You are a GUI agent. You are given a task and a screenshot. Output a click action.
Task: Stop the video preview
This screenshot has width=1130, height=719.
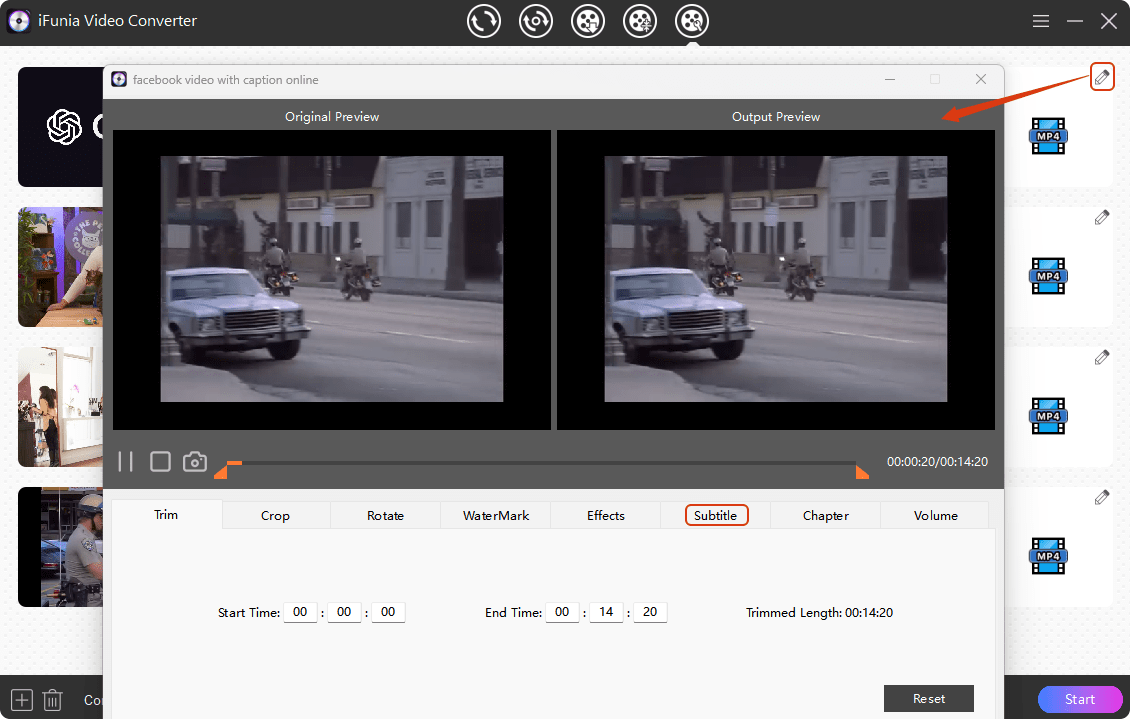click(x=160, y=461)
